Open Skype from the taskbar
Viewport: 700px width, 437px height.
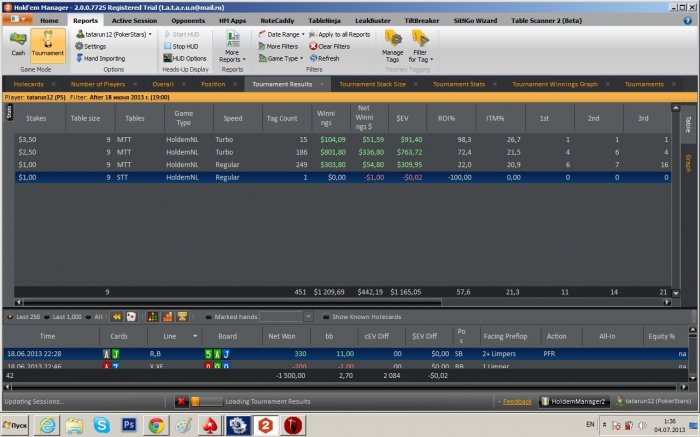(x=101, y=425)
